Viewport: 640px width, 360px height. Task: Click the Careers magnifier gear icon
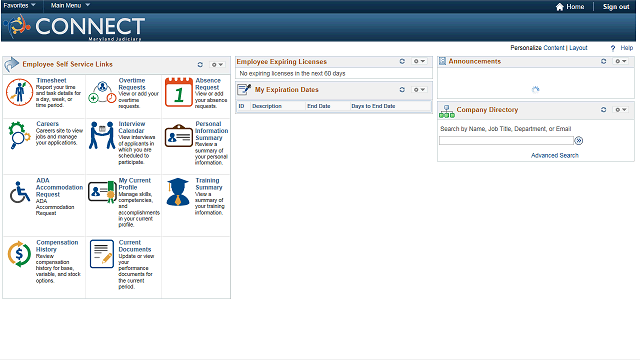pos(19,135)
